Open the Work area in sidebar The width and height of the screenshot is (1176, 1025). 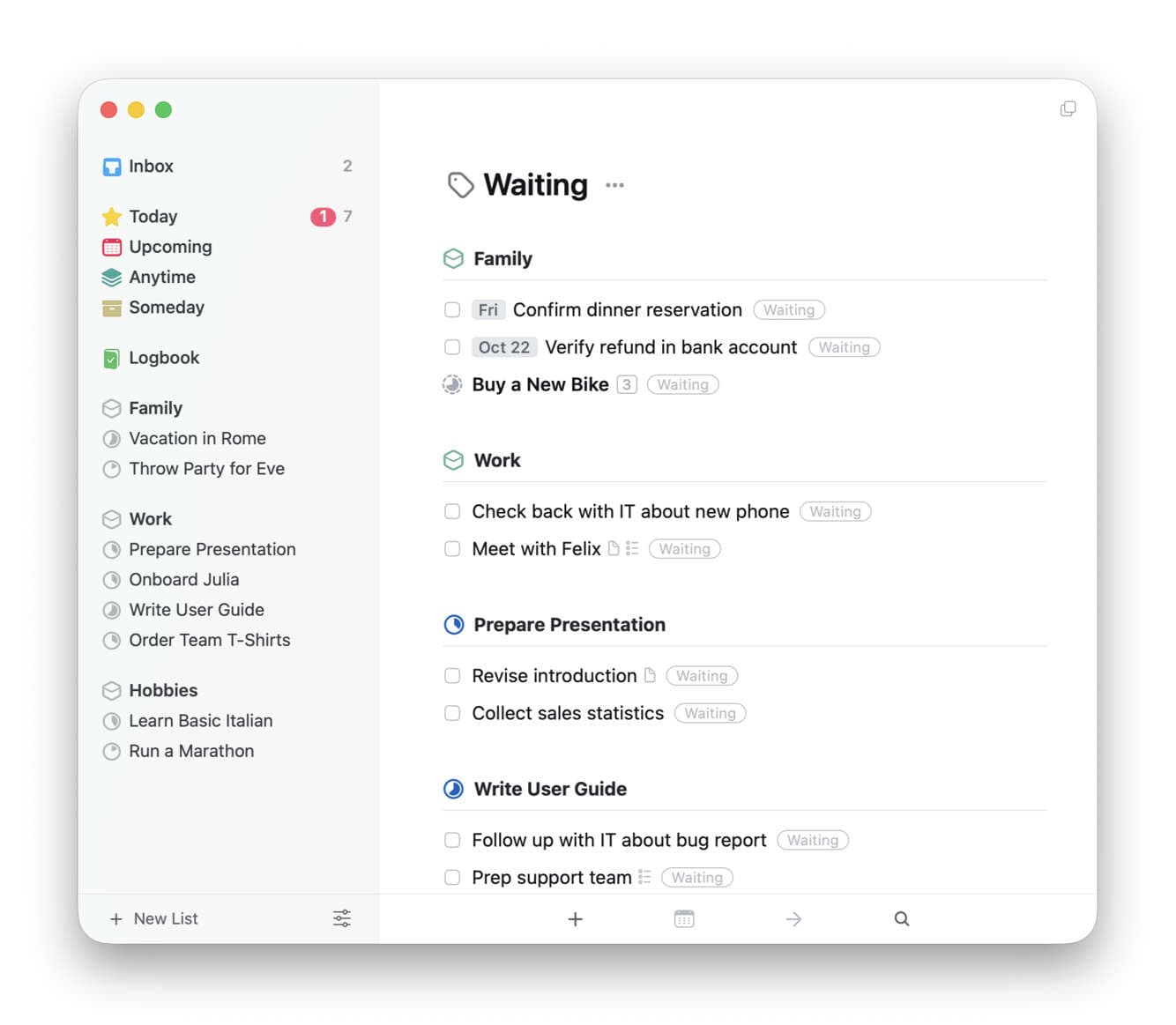tap(150, 519)
